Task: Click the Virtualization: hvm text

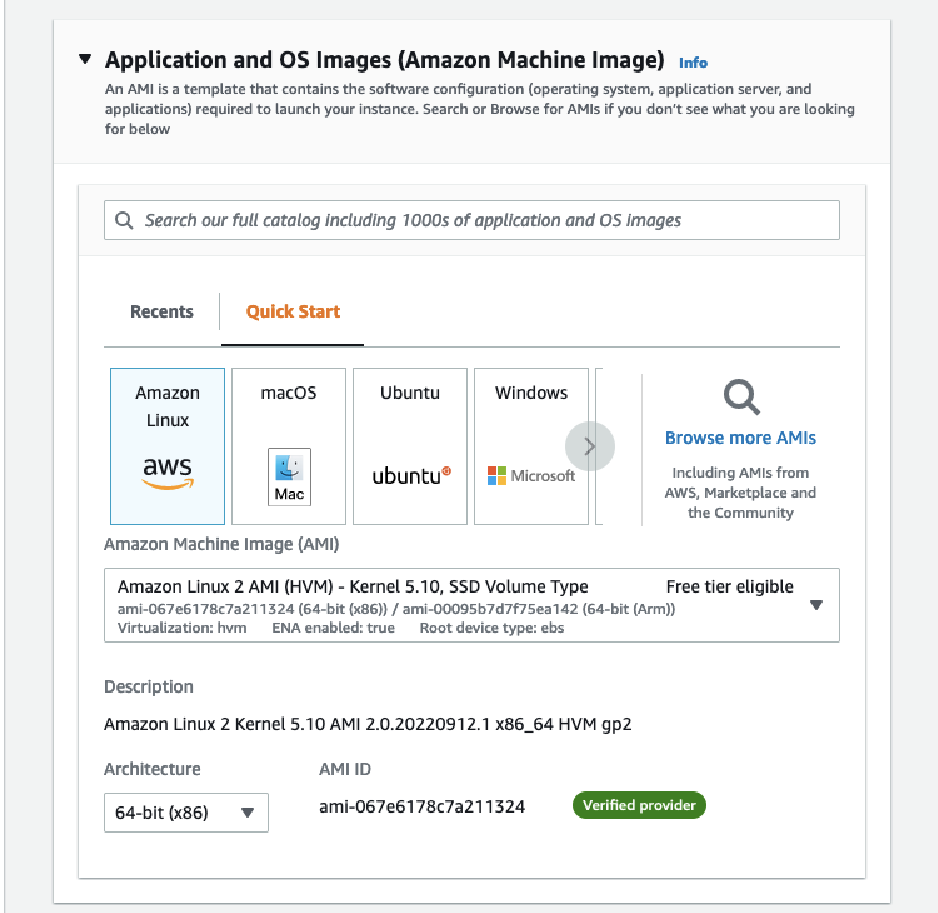Action: [182, 628]
